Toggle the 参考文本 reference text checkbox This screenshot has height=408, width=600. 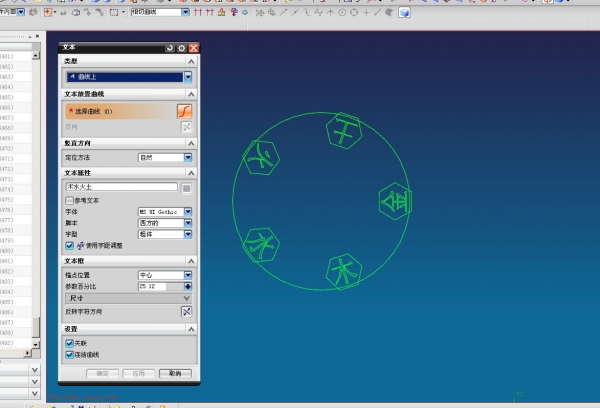tap(69, 200)
